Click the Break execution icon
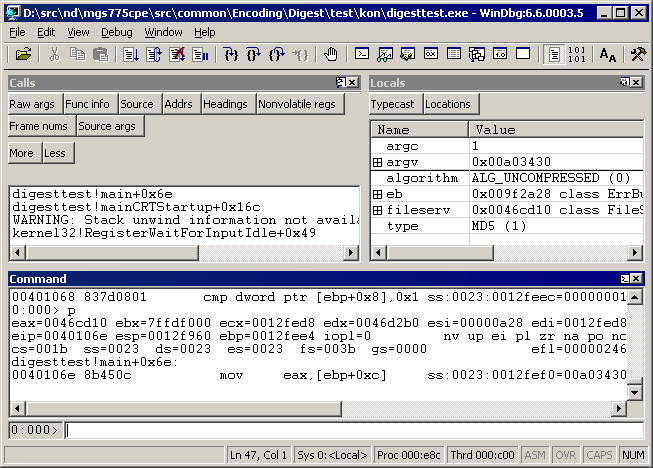 click(x=200, y=55)
